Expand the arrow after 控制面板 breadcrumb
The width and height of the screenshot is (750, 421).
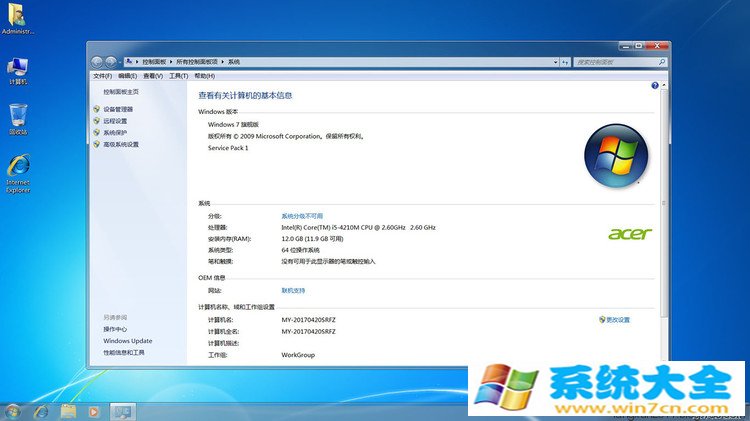pyautogui.click(x=171, y=62)
